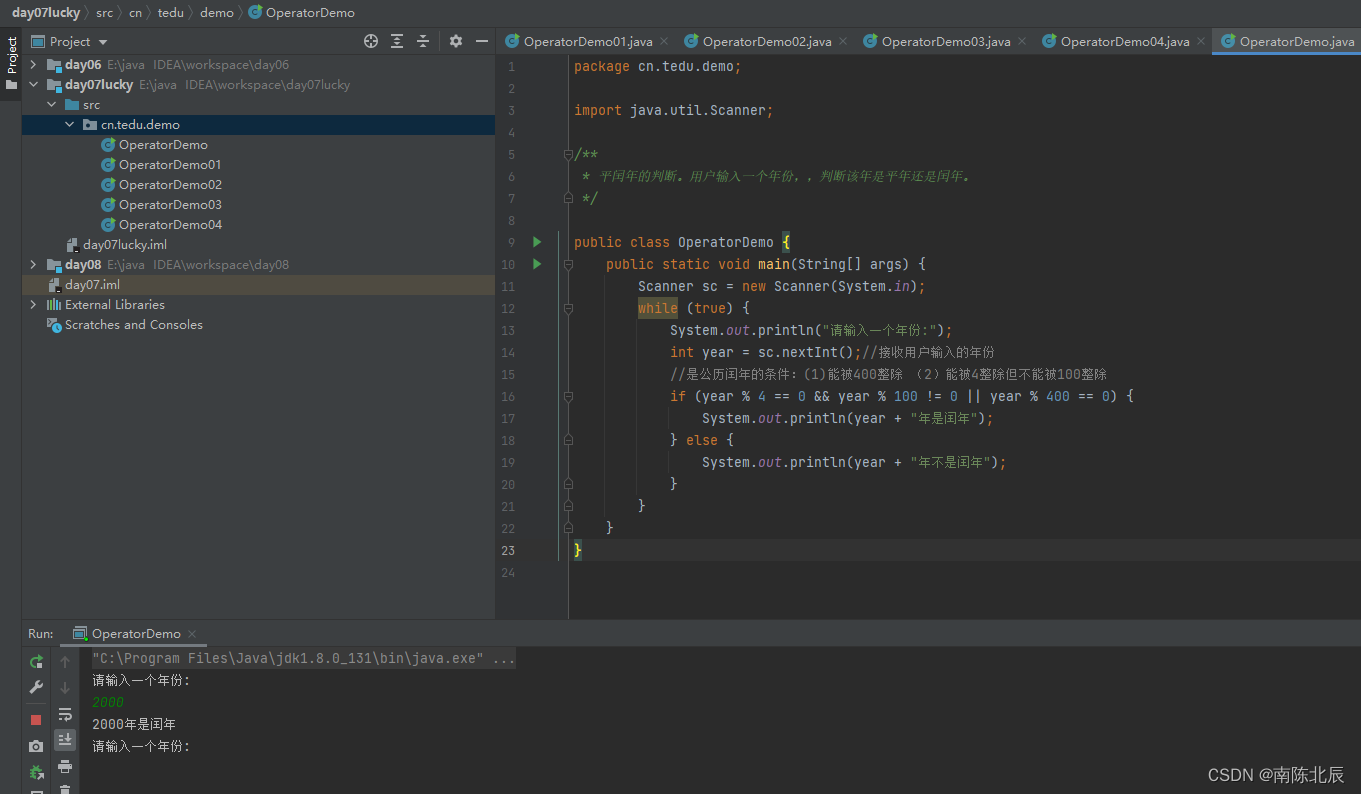The height and width of the screenshot is (794, 1361).
Task: Open Project panel gear settings
Action: [456, 41]
